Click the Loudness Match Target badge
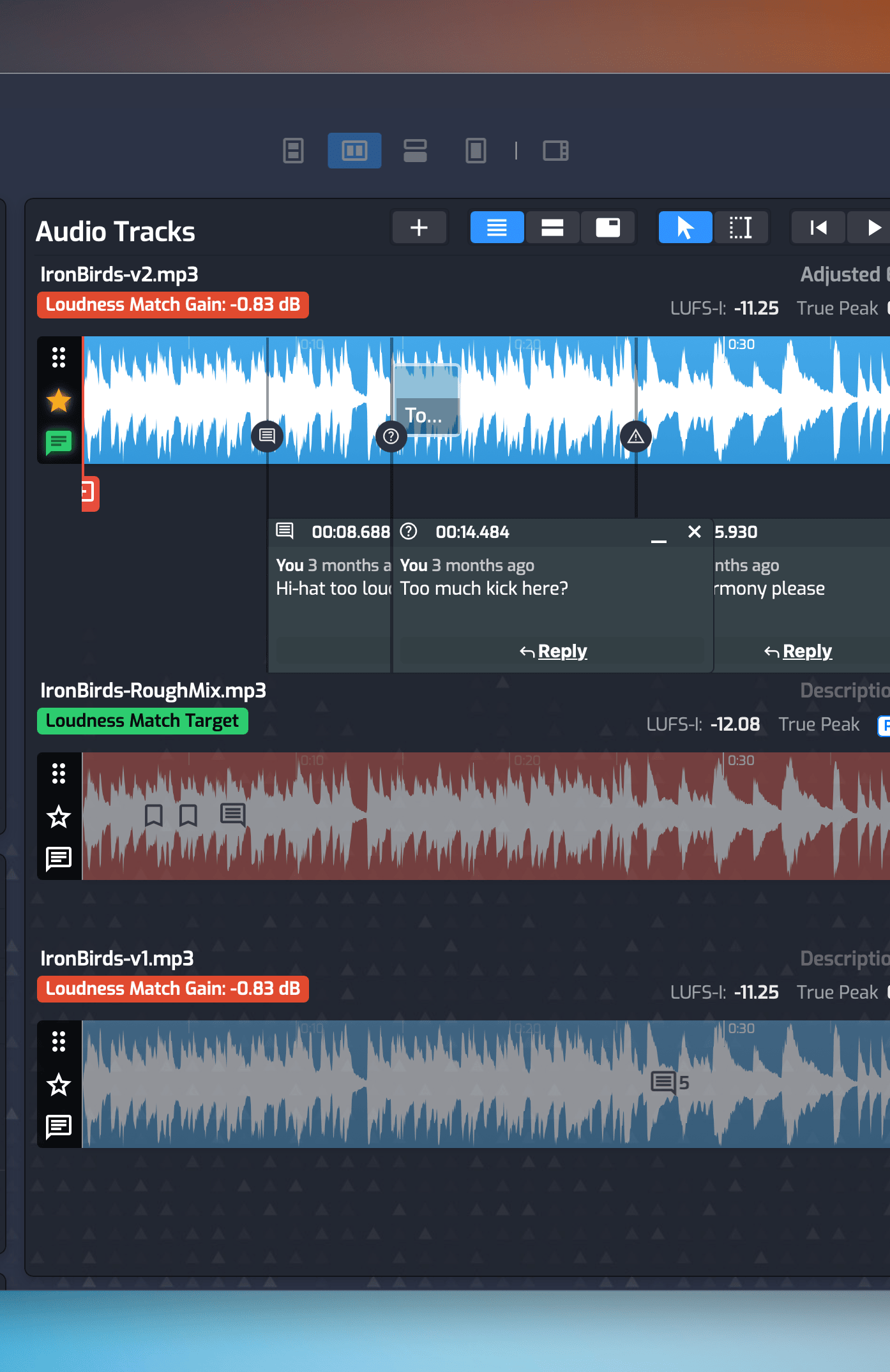 point(142,721)
